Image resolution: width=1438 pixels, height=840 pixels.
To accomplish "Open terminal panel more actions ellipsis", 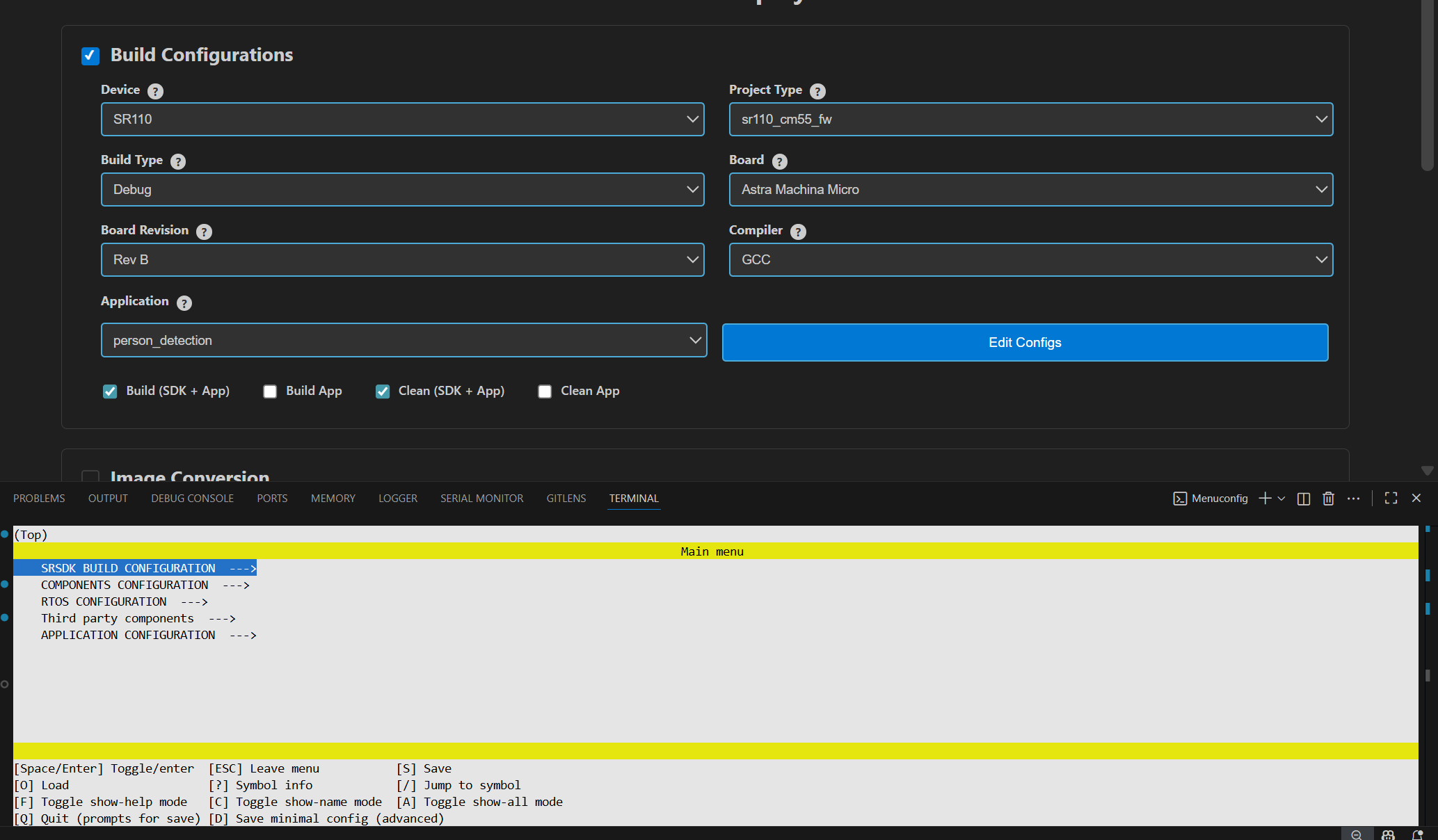I will tap(1353, 499).
